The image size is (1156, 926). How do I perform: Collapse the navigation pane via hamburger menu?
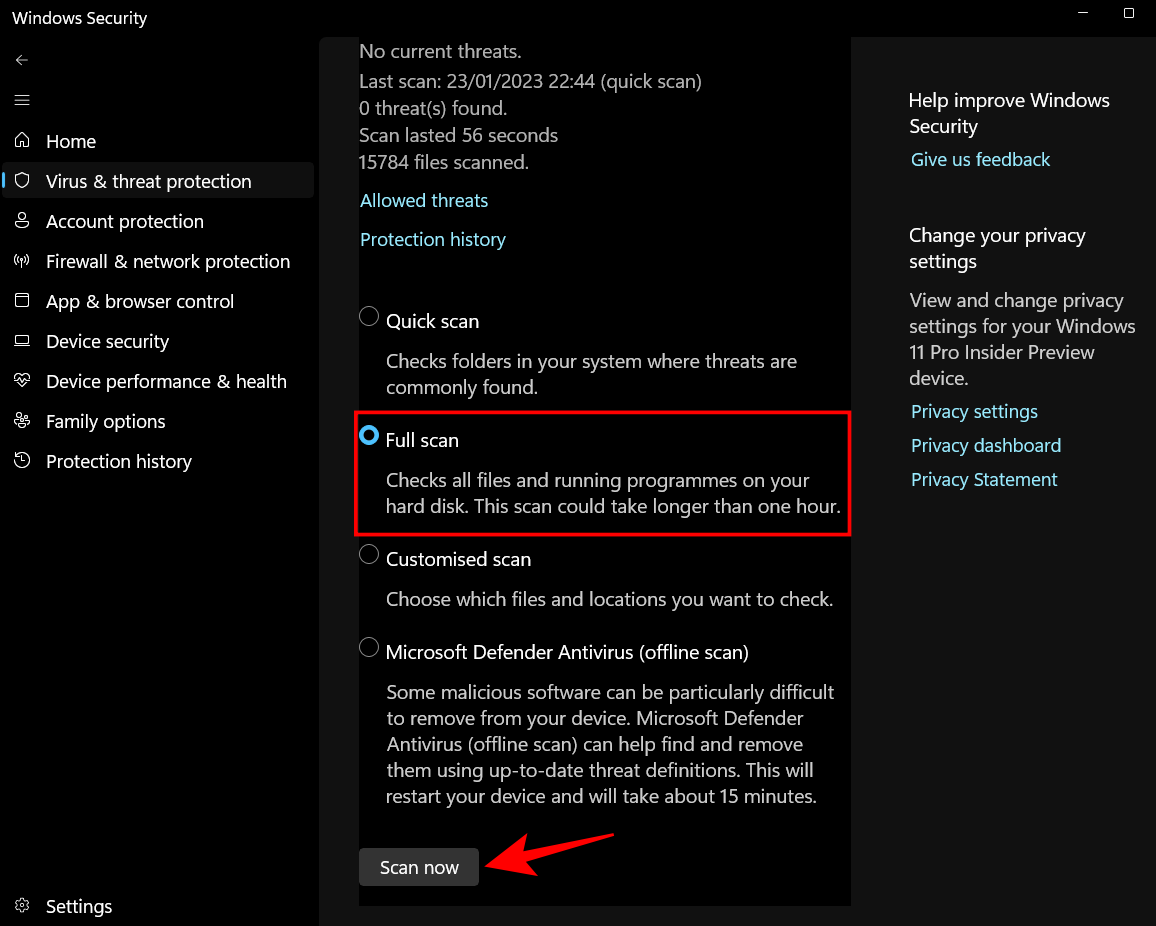(x=21, y=100)
